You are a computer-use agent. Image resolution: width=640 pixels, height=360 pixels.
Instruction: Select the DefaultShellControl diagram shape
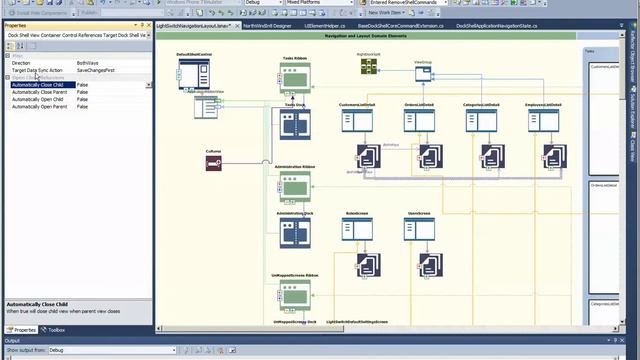[x=194, y=74]
